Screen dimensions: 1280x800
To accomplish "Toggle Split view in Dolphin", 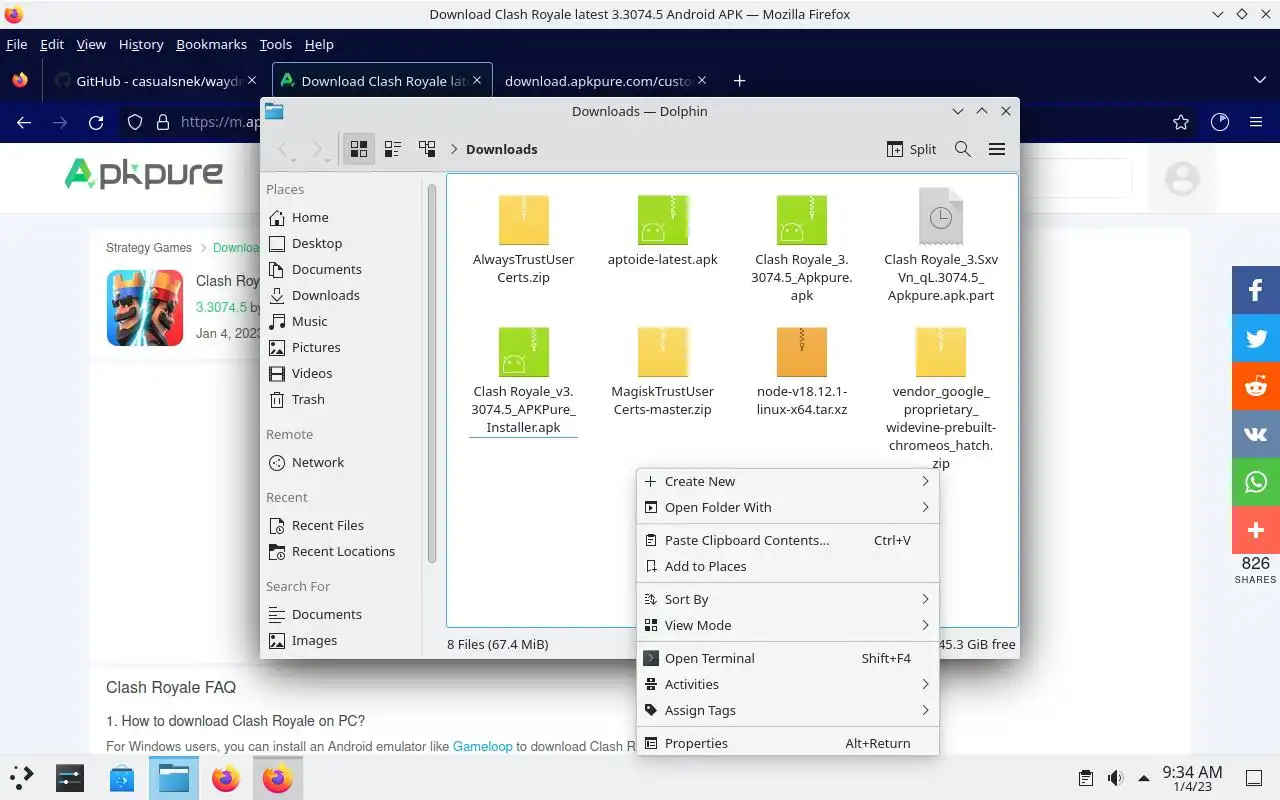I will coord(912,149).
